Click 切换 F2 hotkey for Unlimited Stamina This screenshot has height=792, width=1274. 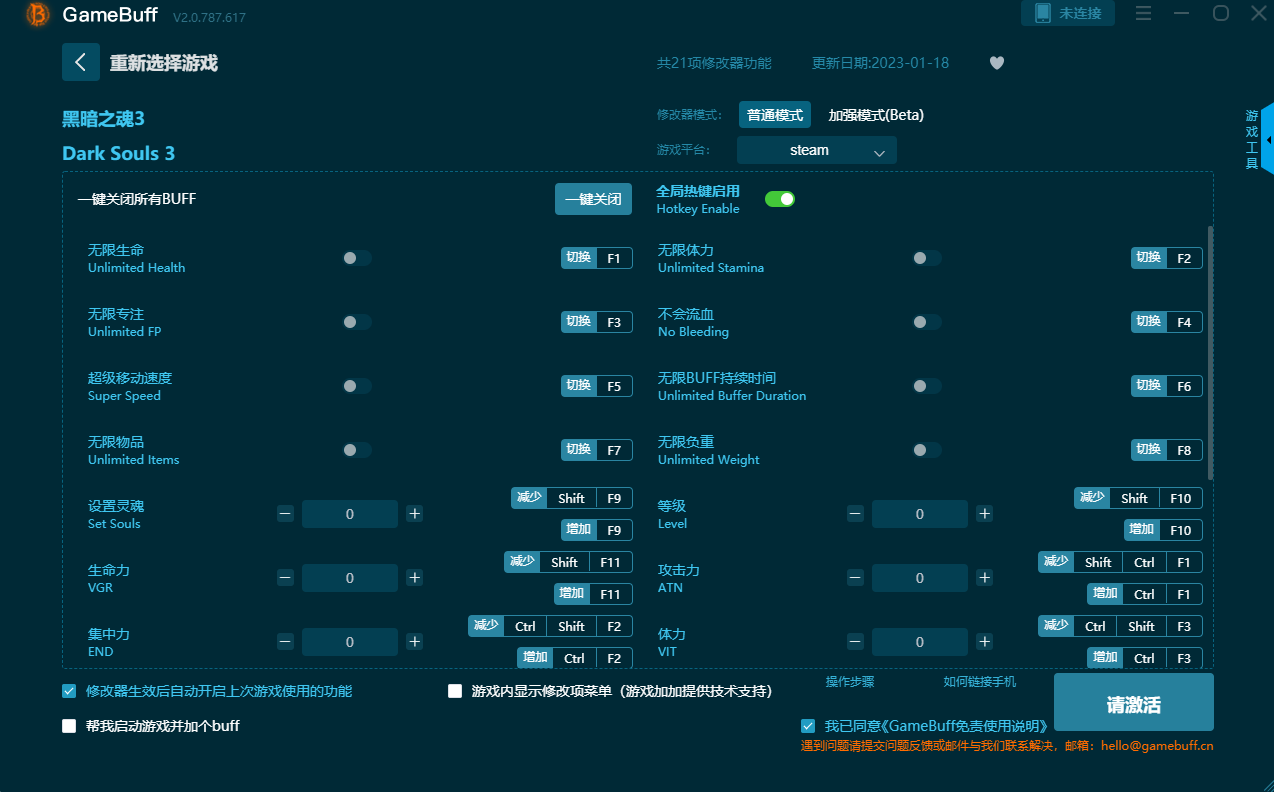(x=1167, y=258)
